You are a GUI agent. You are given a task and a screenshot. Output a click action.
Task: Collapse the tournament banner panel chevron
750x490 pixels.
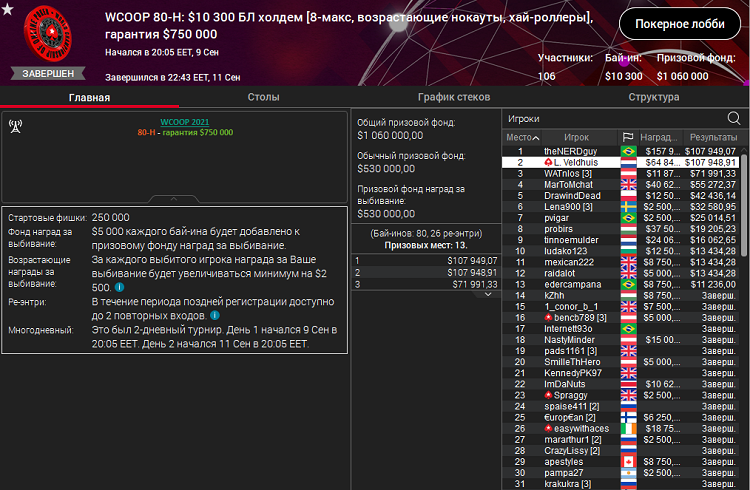tap(174, 199)
